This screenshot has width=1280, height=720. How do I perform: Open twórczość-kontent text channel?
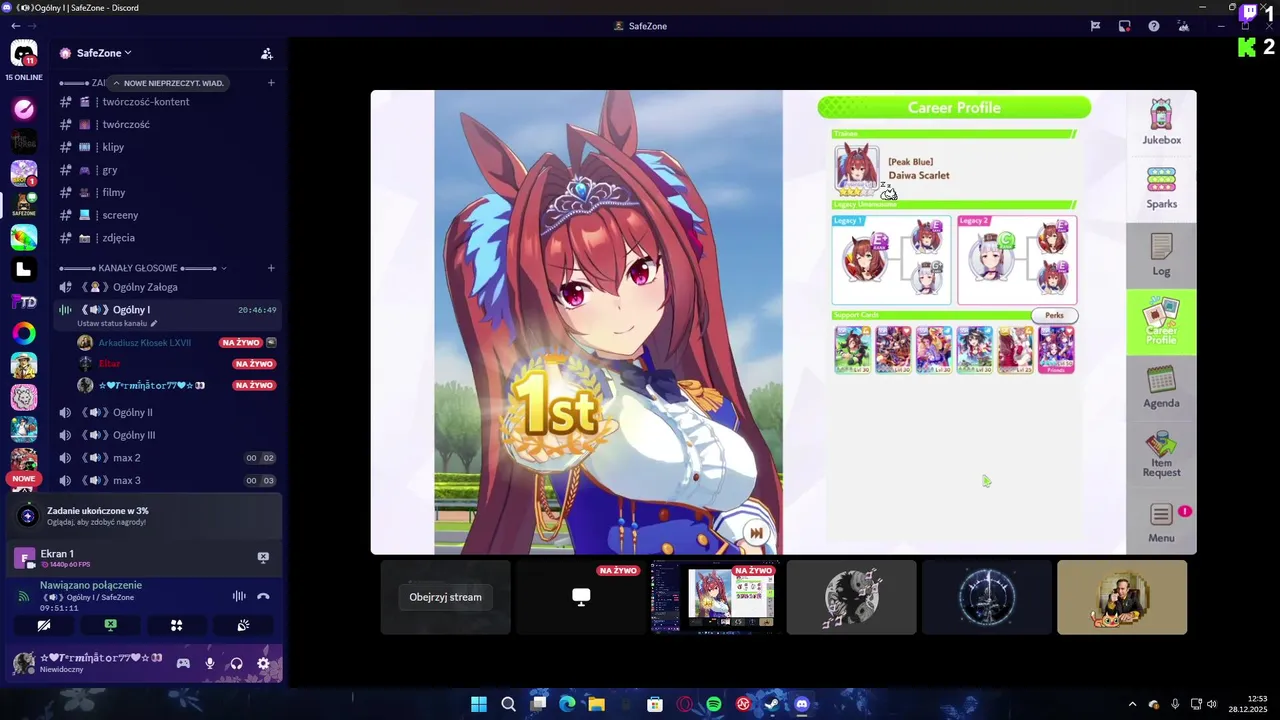click(x=167, y=102)
